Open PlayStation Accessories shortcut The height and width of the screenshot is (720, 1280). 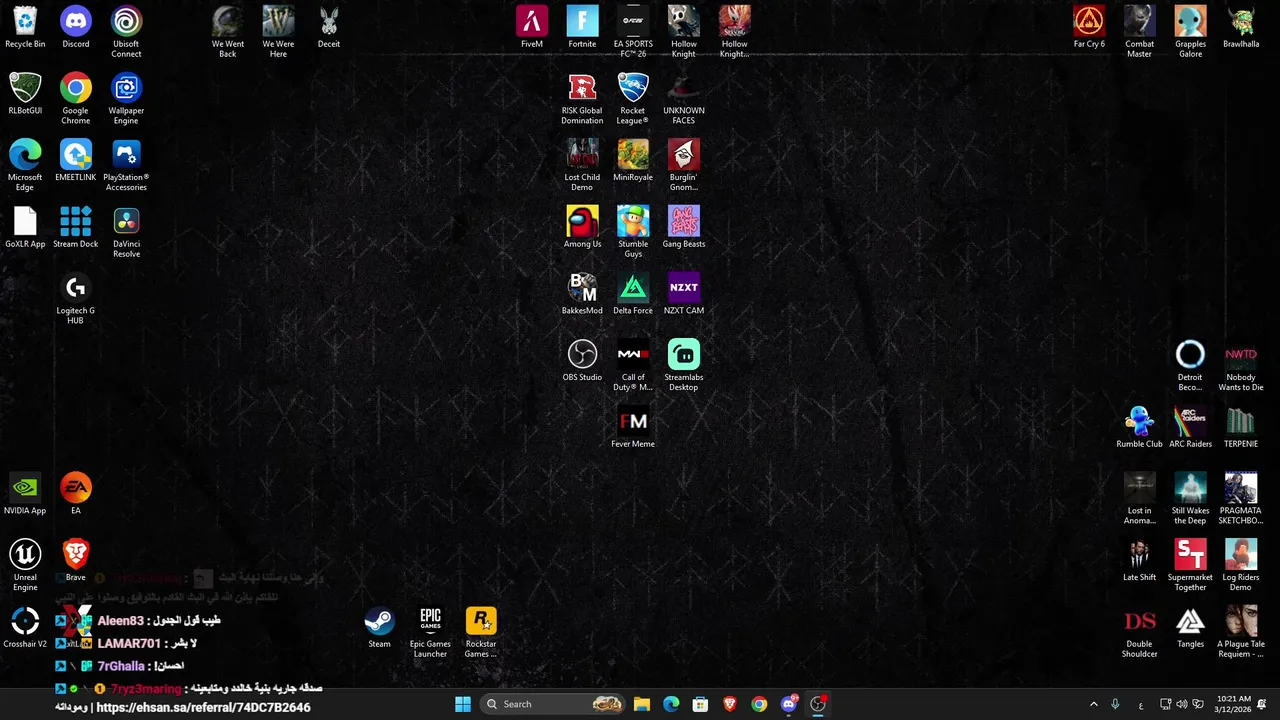(126, 166)
